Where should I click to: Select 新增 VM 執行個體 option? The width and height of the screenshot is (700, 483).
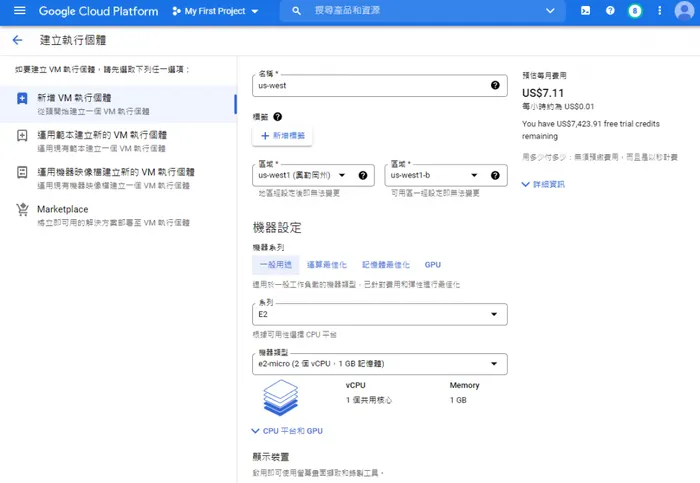[x=118, y=104]
